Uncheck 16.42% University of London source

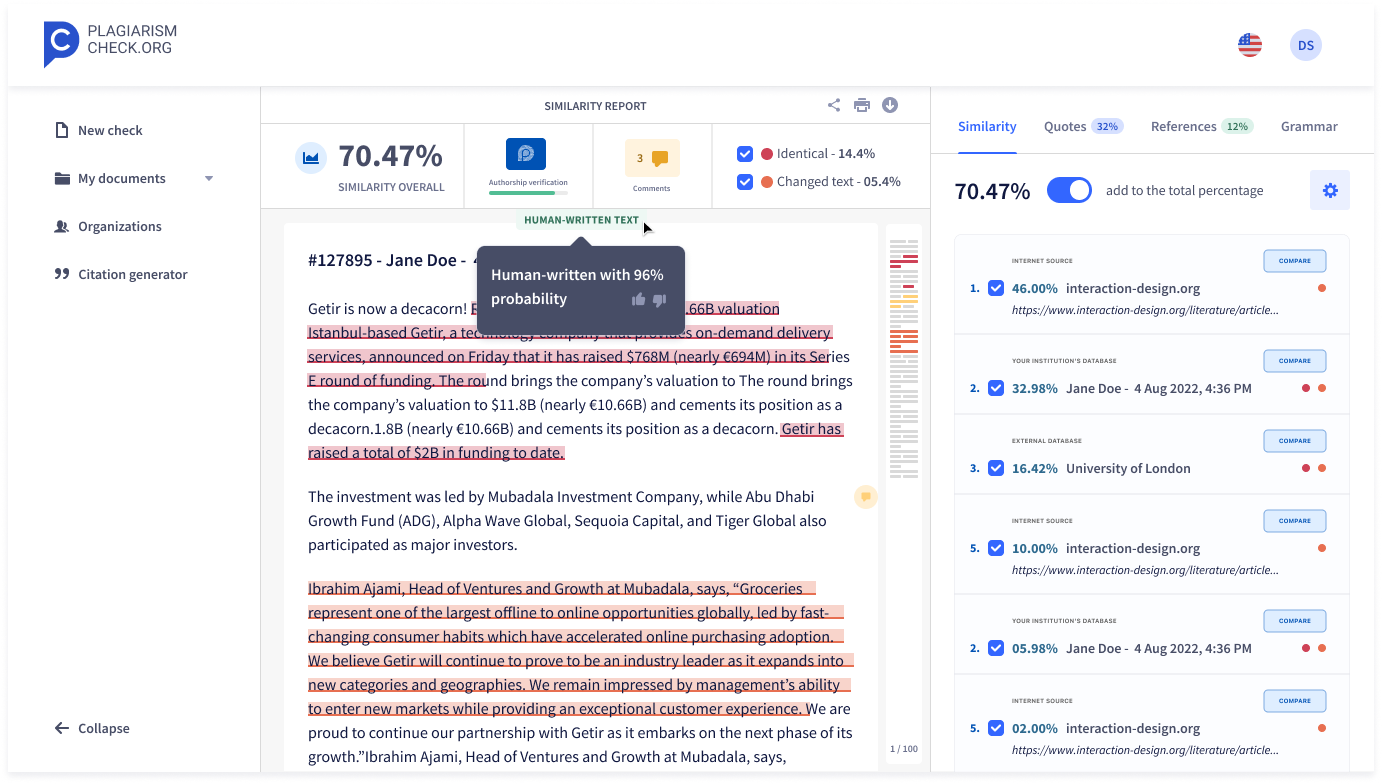996,468
